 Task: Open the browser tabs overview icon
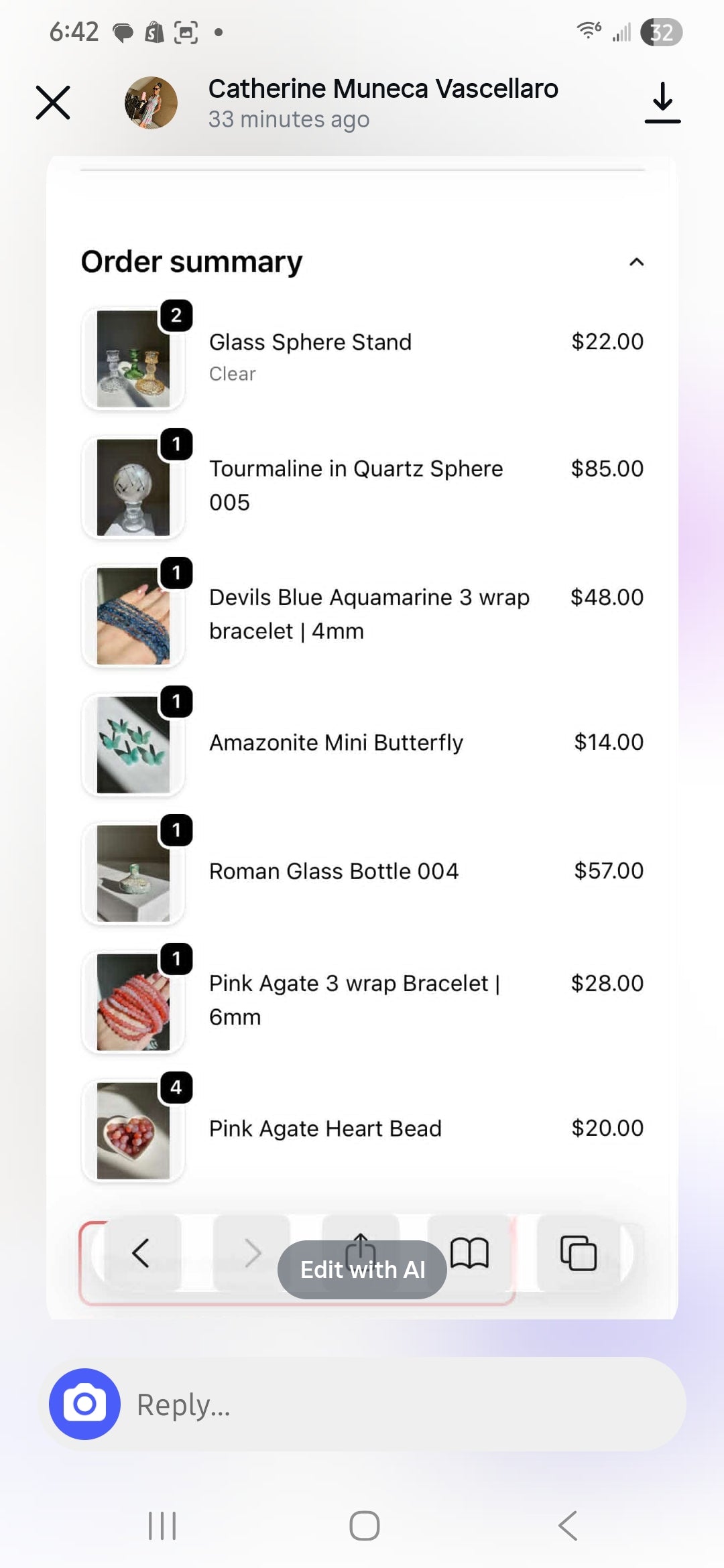578,1252
